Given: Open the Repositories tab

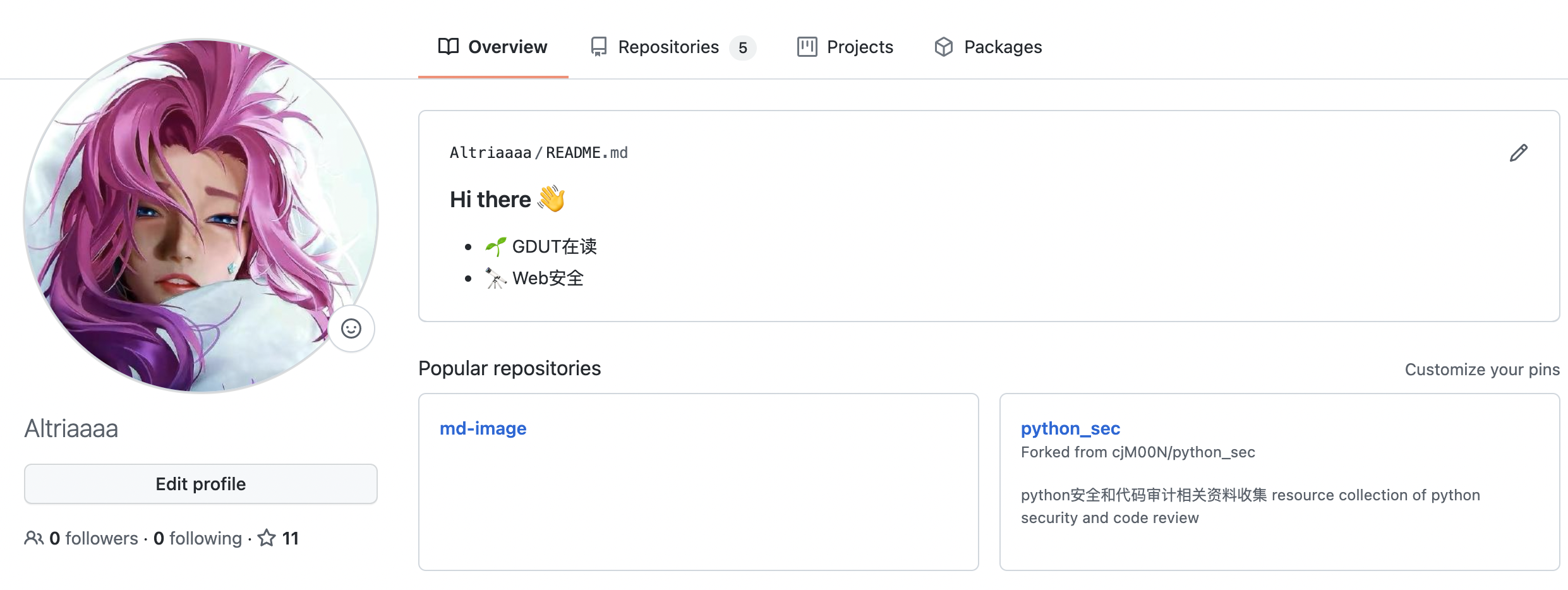Looking at the screenshot, I should tap(673, 47).
